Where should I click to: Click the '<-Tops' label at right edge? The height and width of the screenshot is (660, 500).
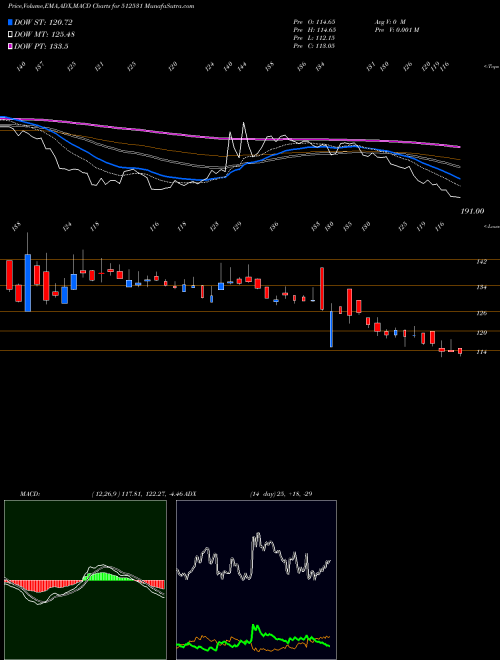(491, 67)
